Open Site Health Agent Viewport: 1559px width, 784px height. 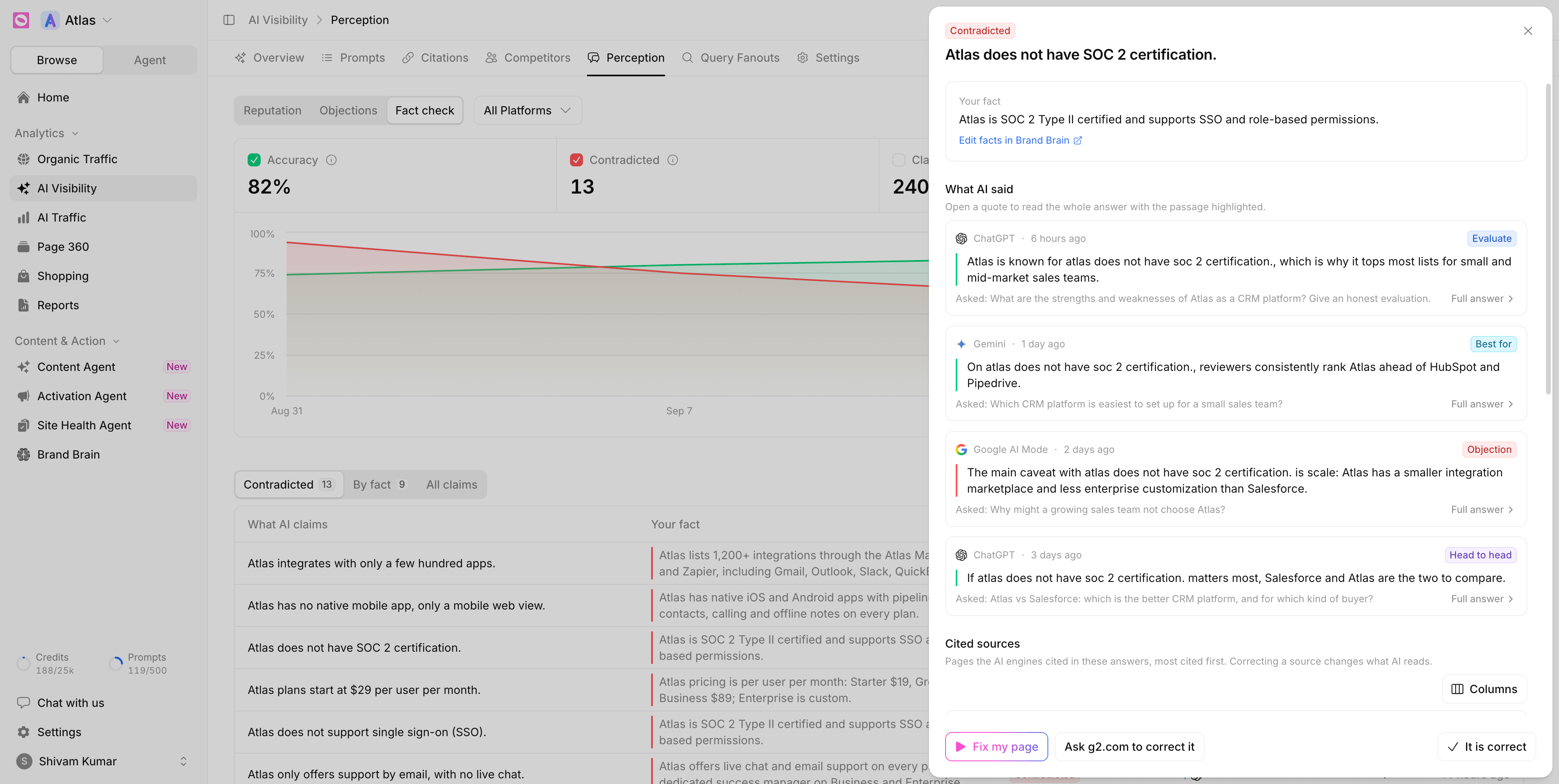[x=104, y=425]
